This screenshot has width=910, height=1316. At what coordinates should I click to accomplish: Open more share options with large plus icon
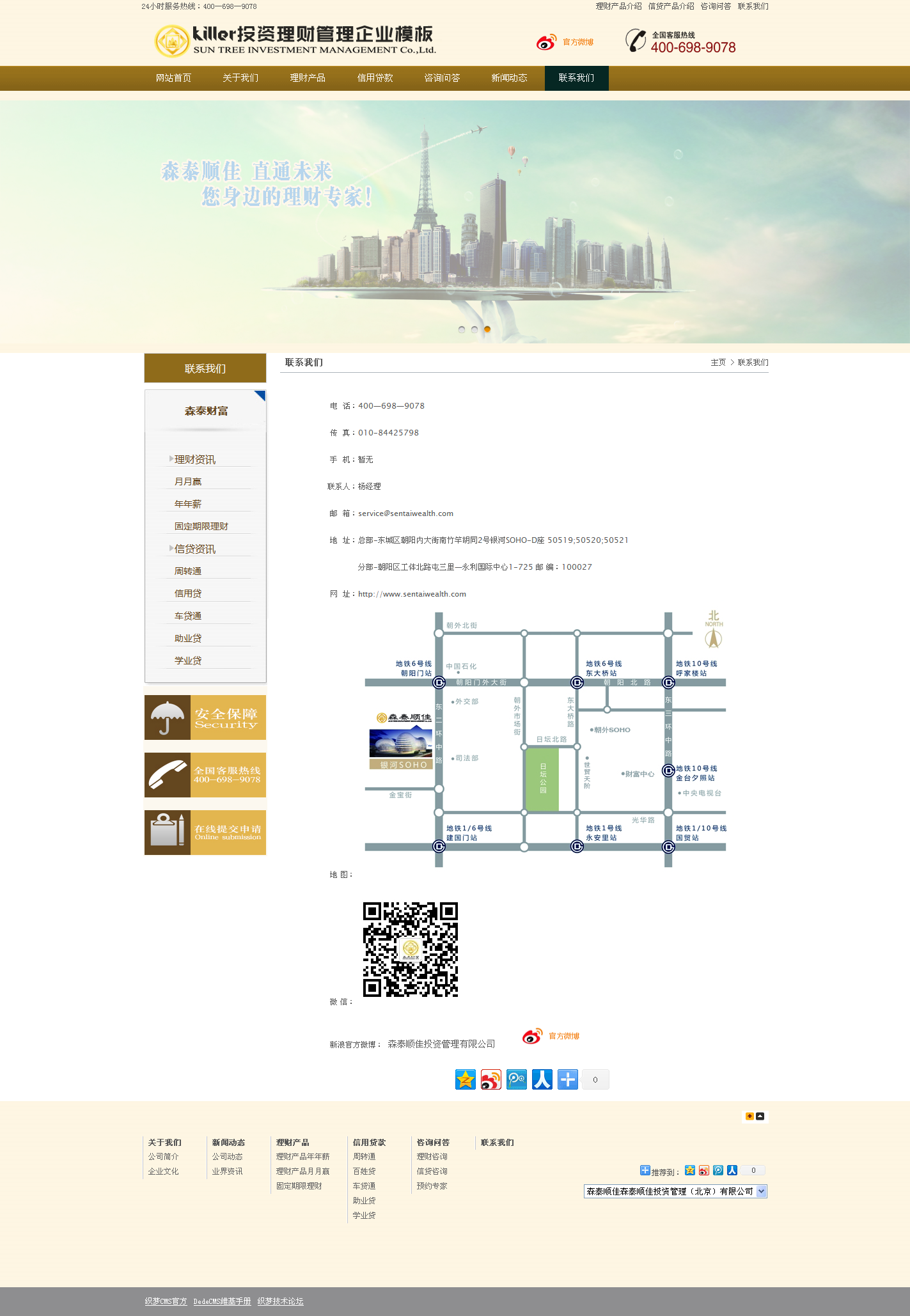coord(568,1079)
